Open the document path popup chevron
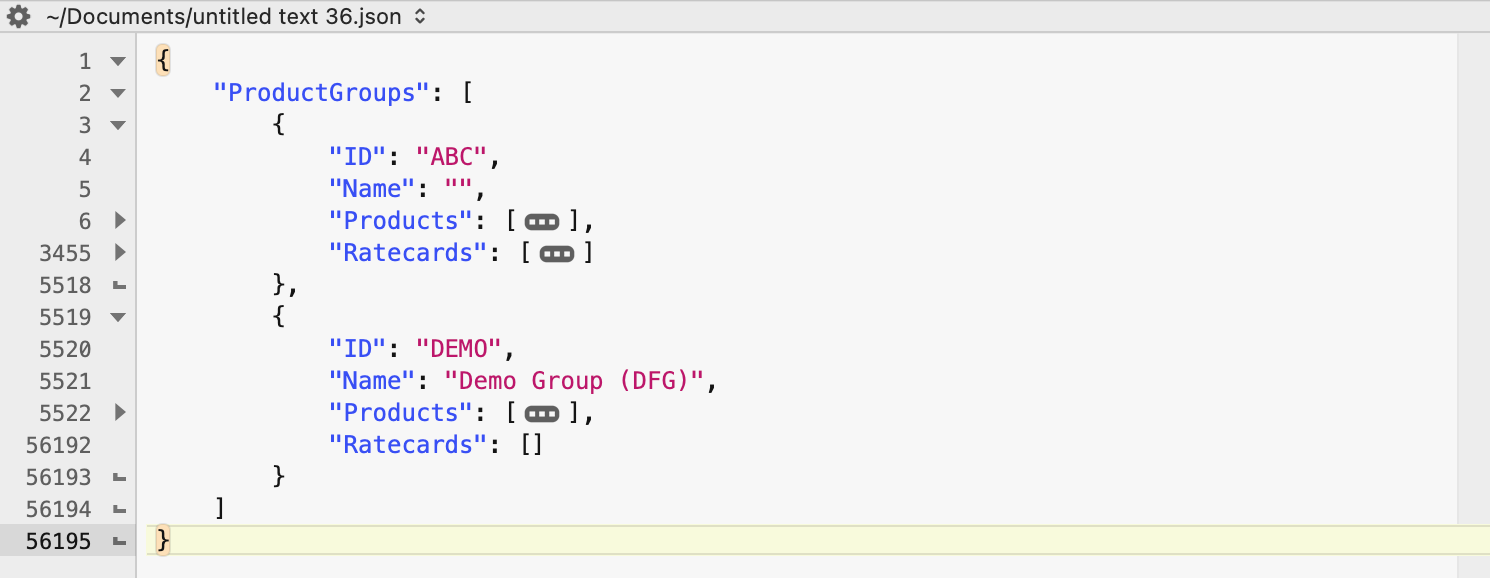The height and width of the screenshot is (578, 1490). (x=420, y=16)
